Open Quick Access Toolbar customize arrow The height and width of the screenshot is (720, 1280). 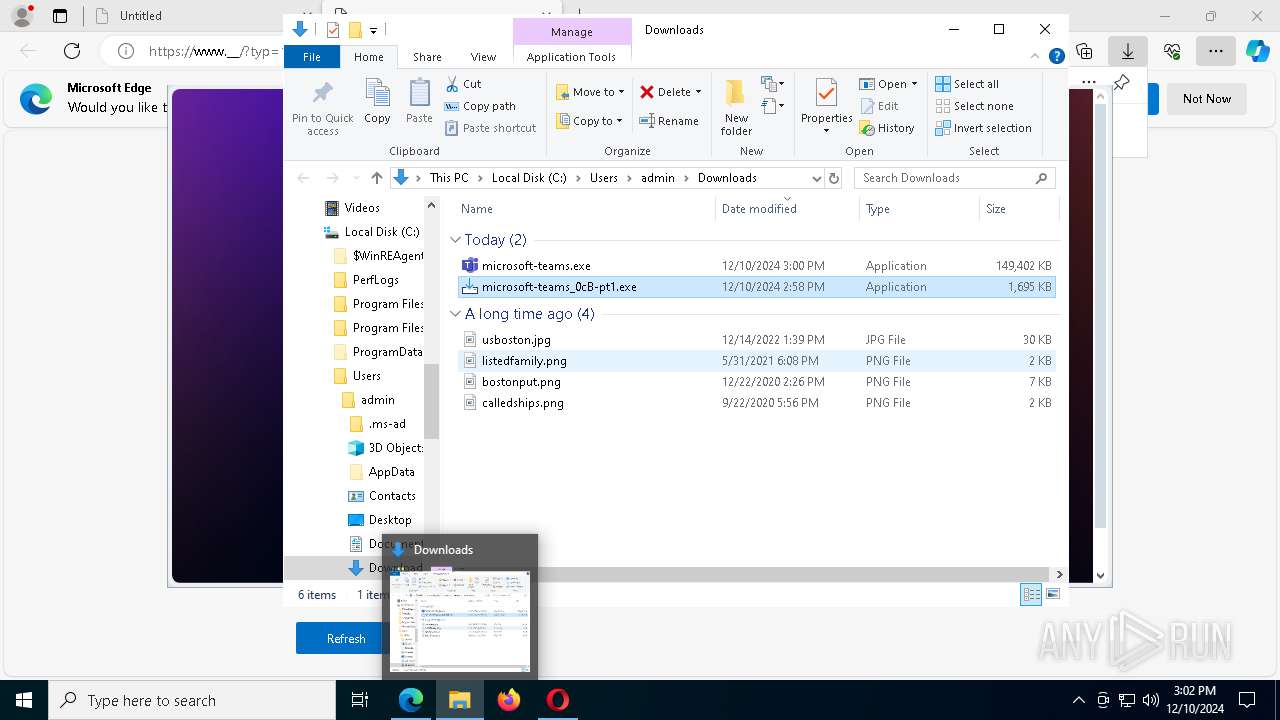pos(373,30)
